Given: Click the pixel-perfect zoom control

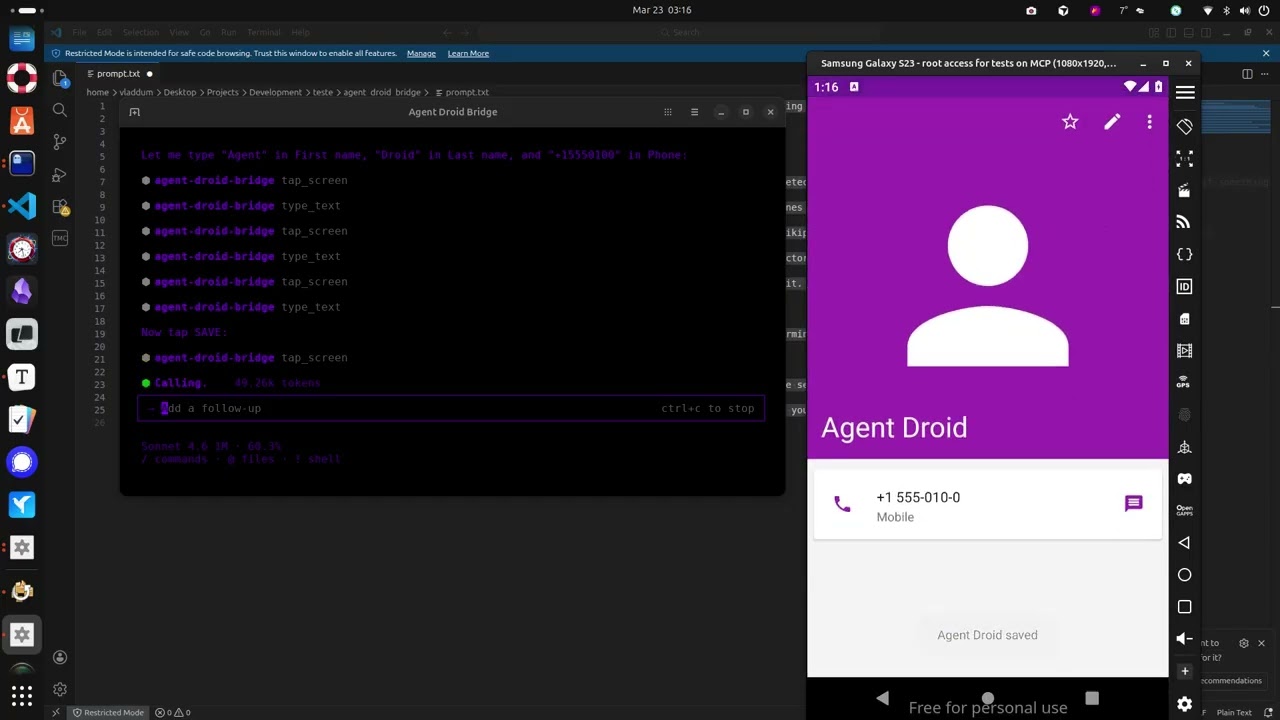Looking at the screenshot, I should 1184,157.
